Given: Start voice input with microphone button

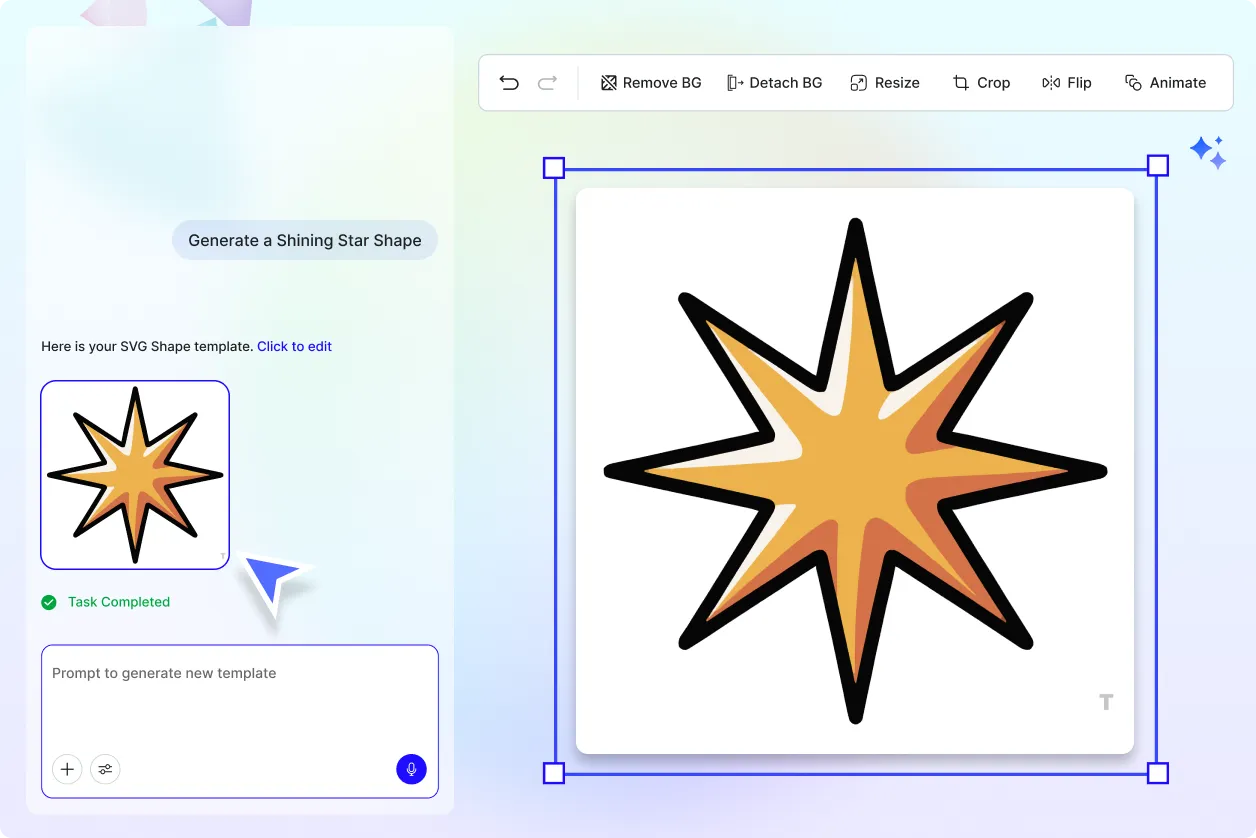Looking at the screenshot, I should [411, 769].
